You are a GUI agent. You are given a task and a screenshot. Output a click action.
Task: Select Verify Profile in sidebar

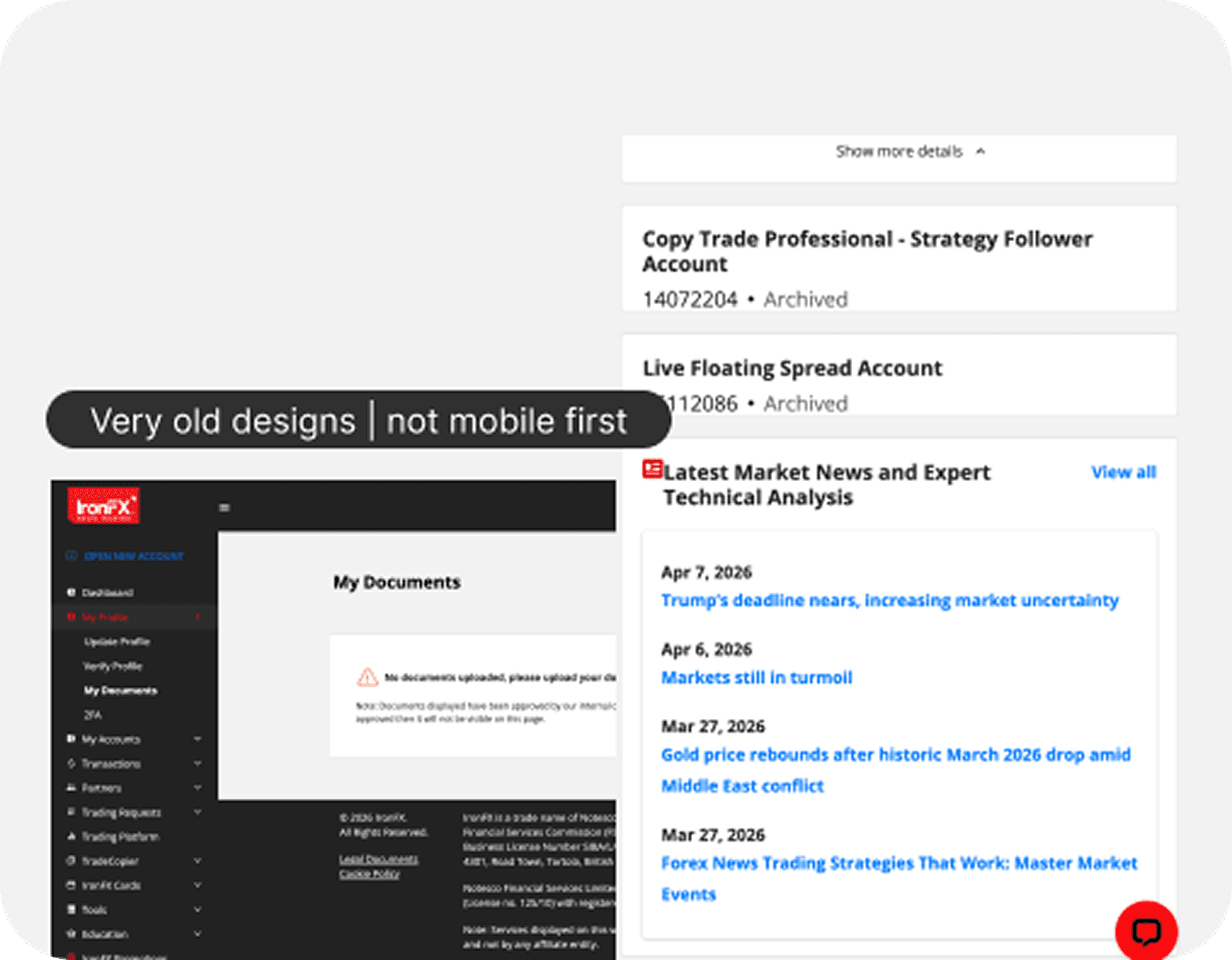pos(113,666)
